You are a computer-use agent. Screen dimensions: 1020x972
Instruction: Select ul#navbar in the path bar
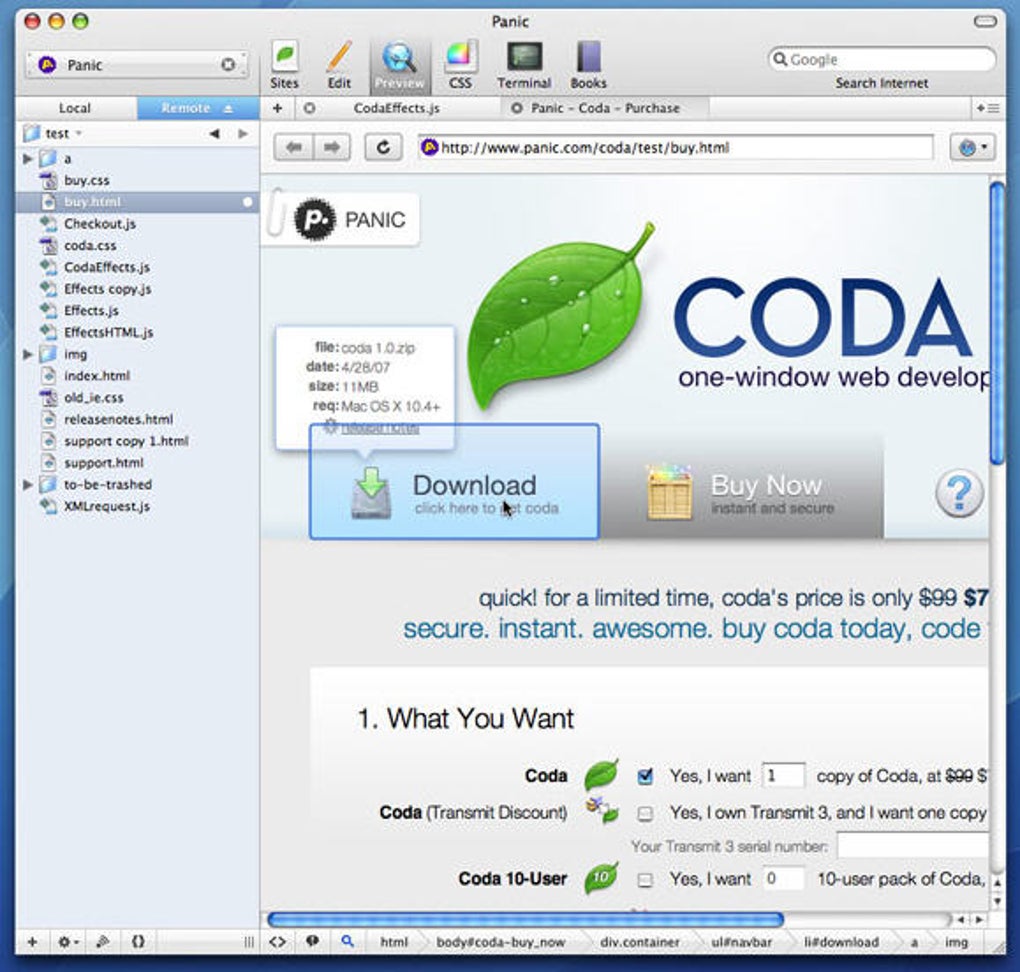click(742, 941)
